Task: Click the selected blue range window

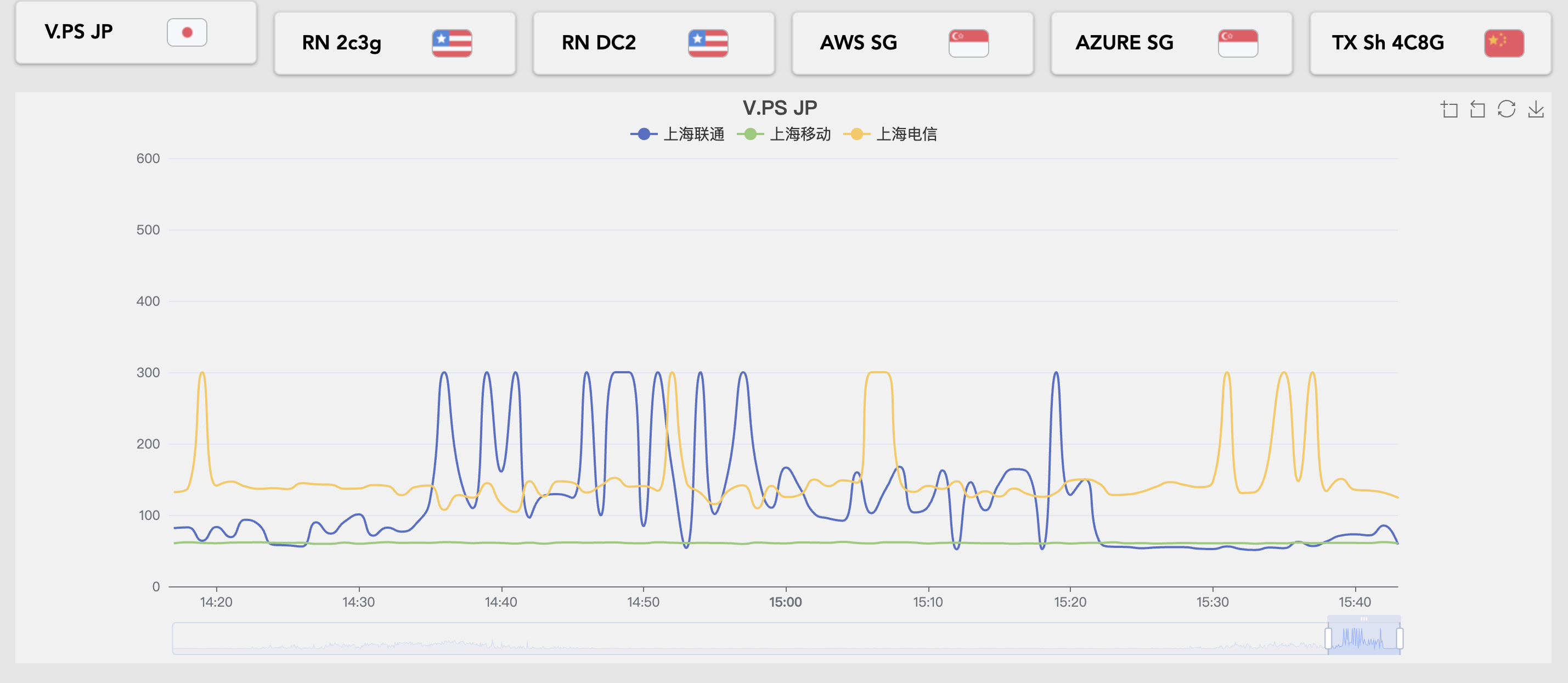Action: (x=1363, y=639)
